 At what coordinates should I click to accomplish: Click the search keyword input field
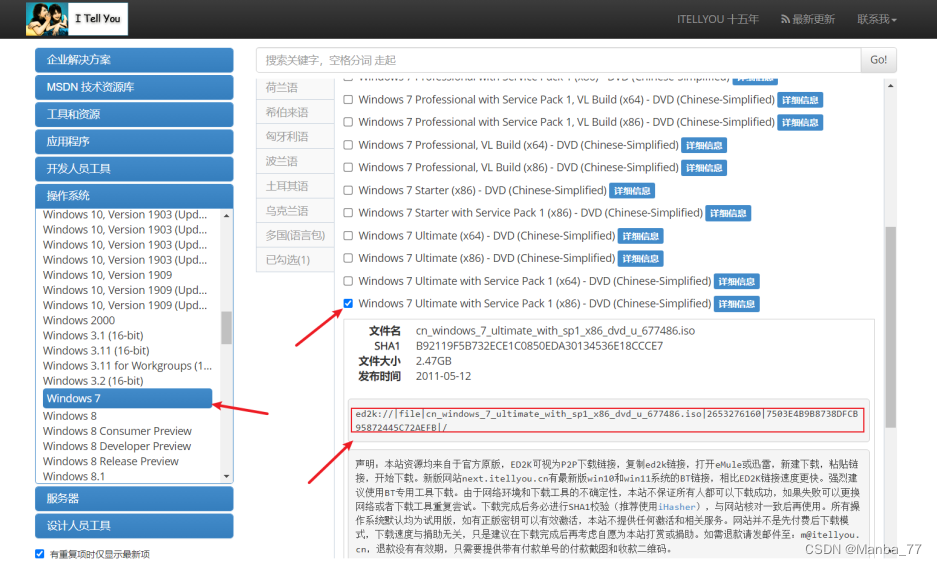[559, 60]
